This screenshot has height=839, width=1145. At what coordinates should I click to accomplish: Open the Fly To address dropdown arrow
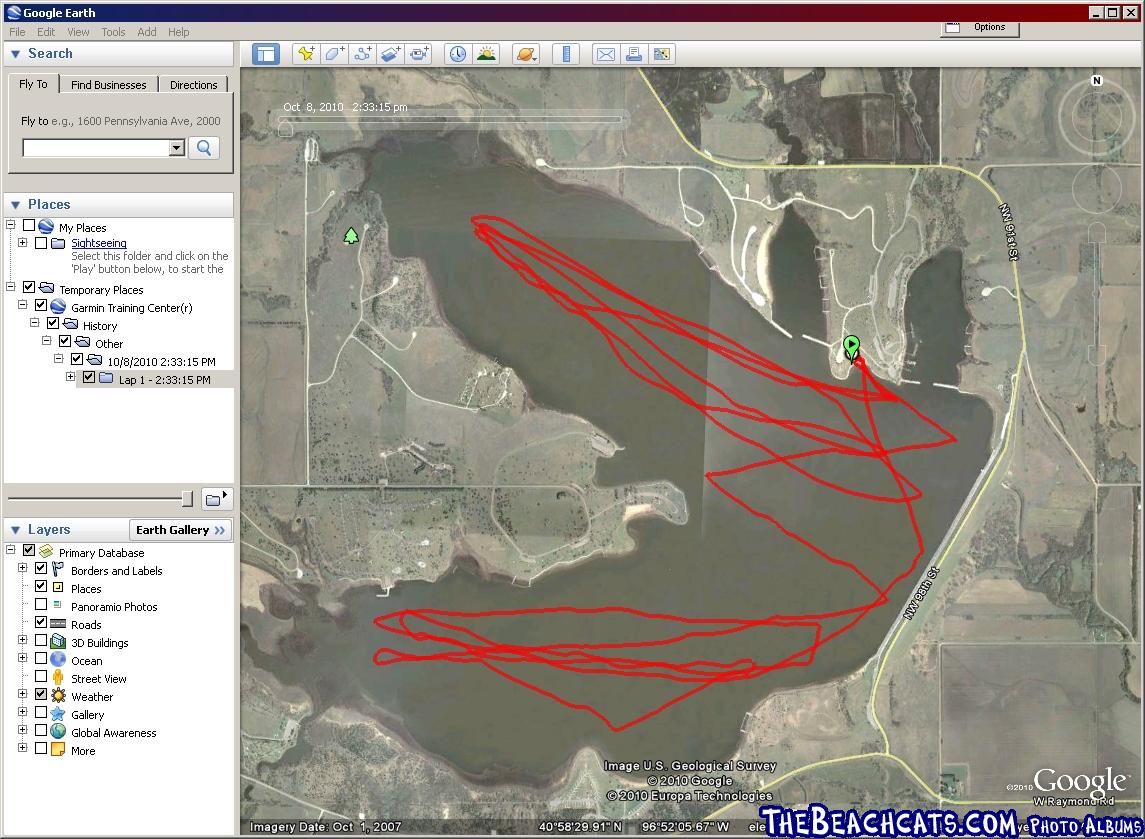[176, 148]
